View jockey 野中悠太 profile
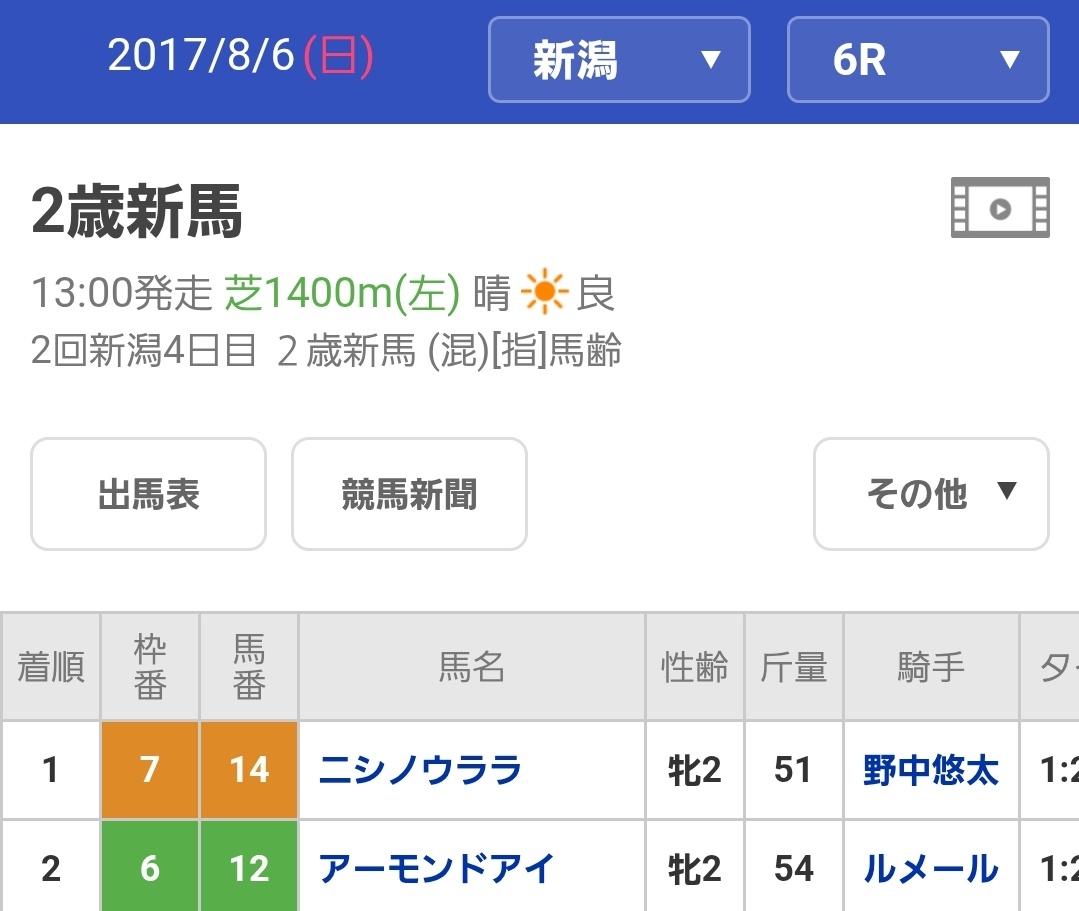 [930, 770]
